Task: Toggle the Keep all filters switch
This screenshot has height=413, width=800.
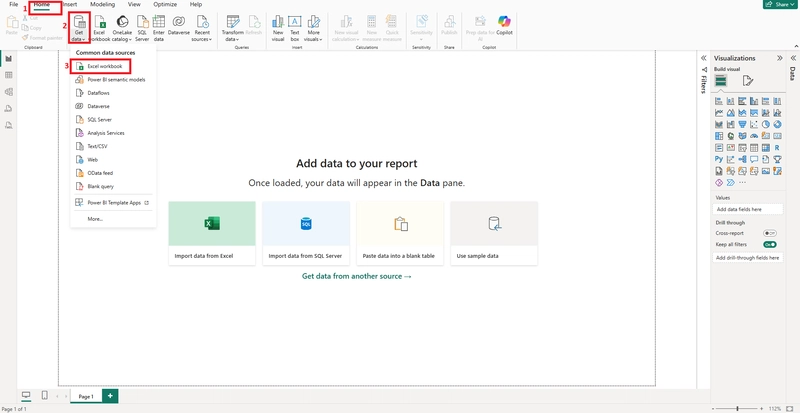Action: point(769,244)
